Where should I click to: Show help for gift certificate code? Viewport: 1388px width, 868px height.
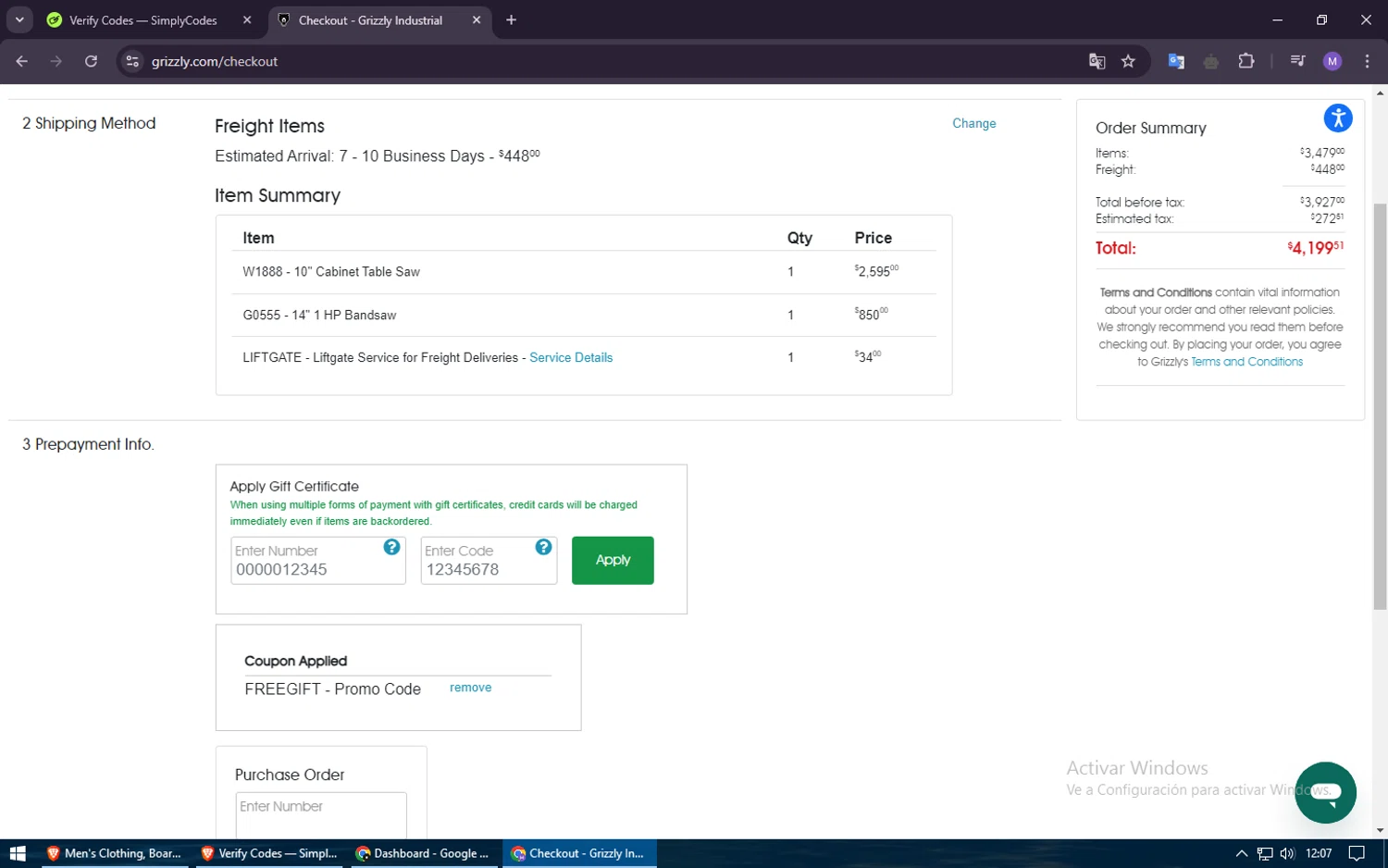coord(543,547)
